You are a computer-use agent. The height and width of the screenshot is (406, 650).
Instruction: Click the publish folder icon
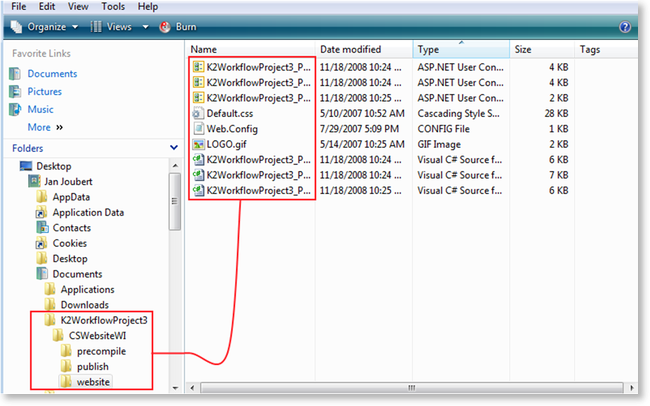tap(66, 366)
